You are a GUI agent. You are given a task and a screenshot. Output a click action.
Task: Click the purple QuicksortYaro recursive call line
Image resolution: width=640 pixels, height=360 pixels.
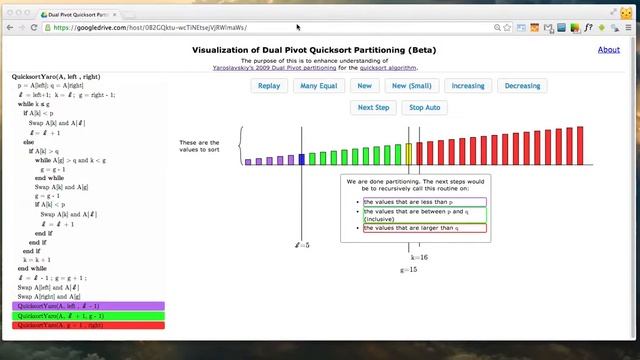point(89,306)
